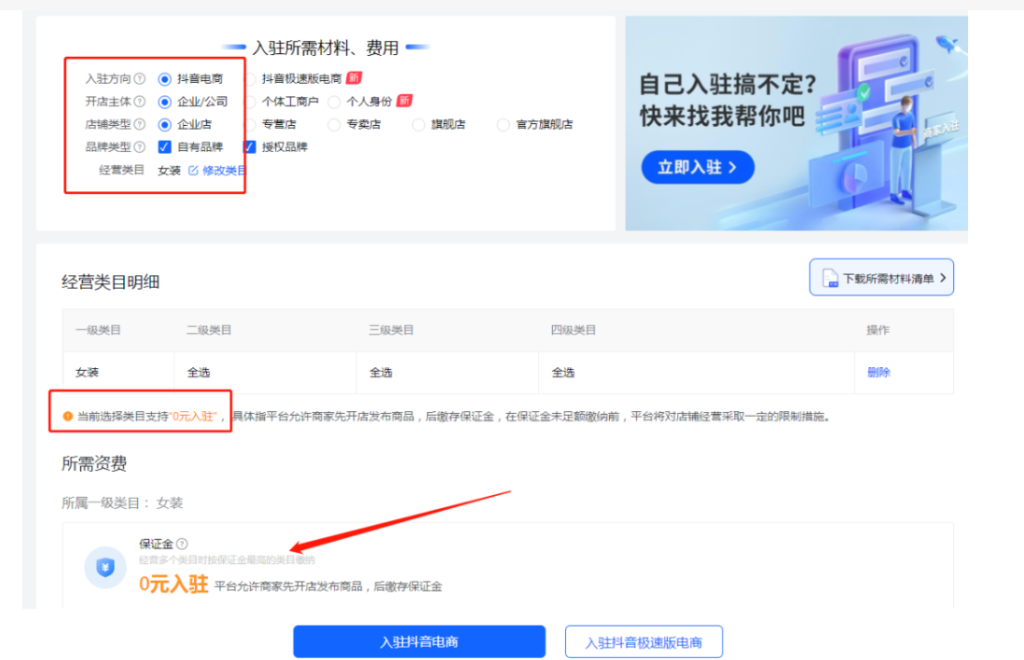1024x660 pixels.
Task: Click the 新 badge next to 个人身份
Action: pos(402,99)
